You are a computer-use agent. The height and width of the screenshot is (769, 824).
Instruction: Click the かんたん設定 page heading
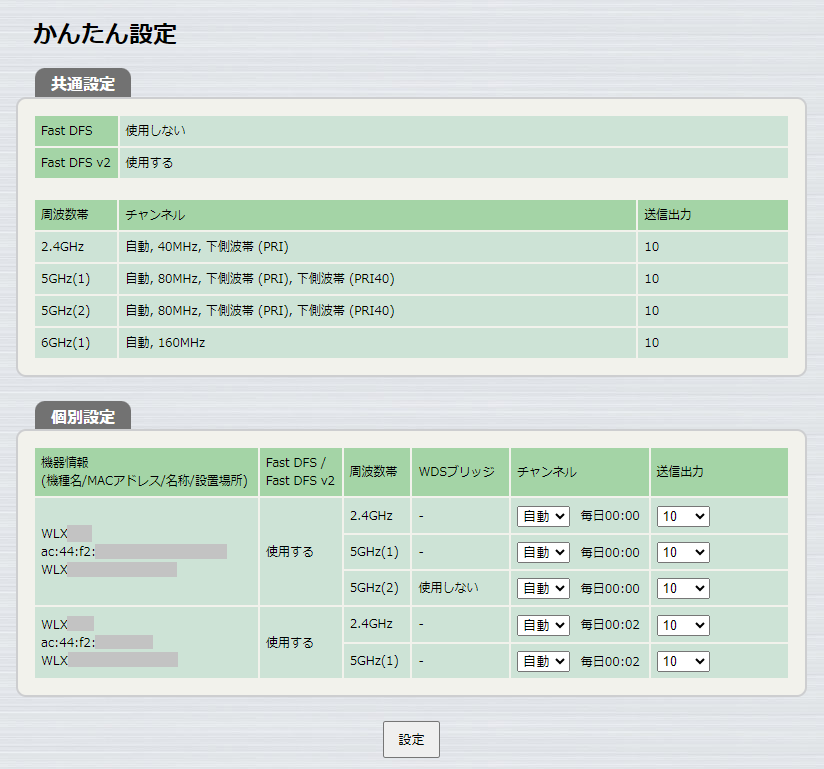(x=105, y=34)
